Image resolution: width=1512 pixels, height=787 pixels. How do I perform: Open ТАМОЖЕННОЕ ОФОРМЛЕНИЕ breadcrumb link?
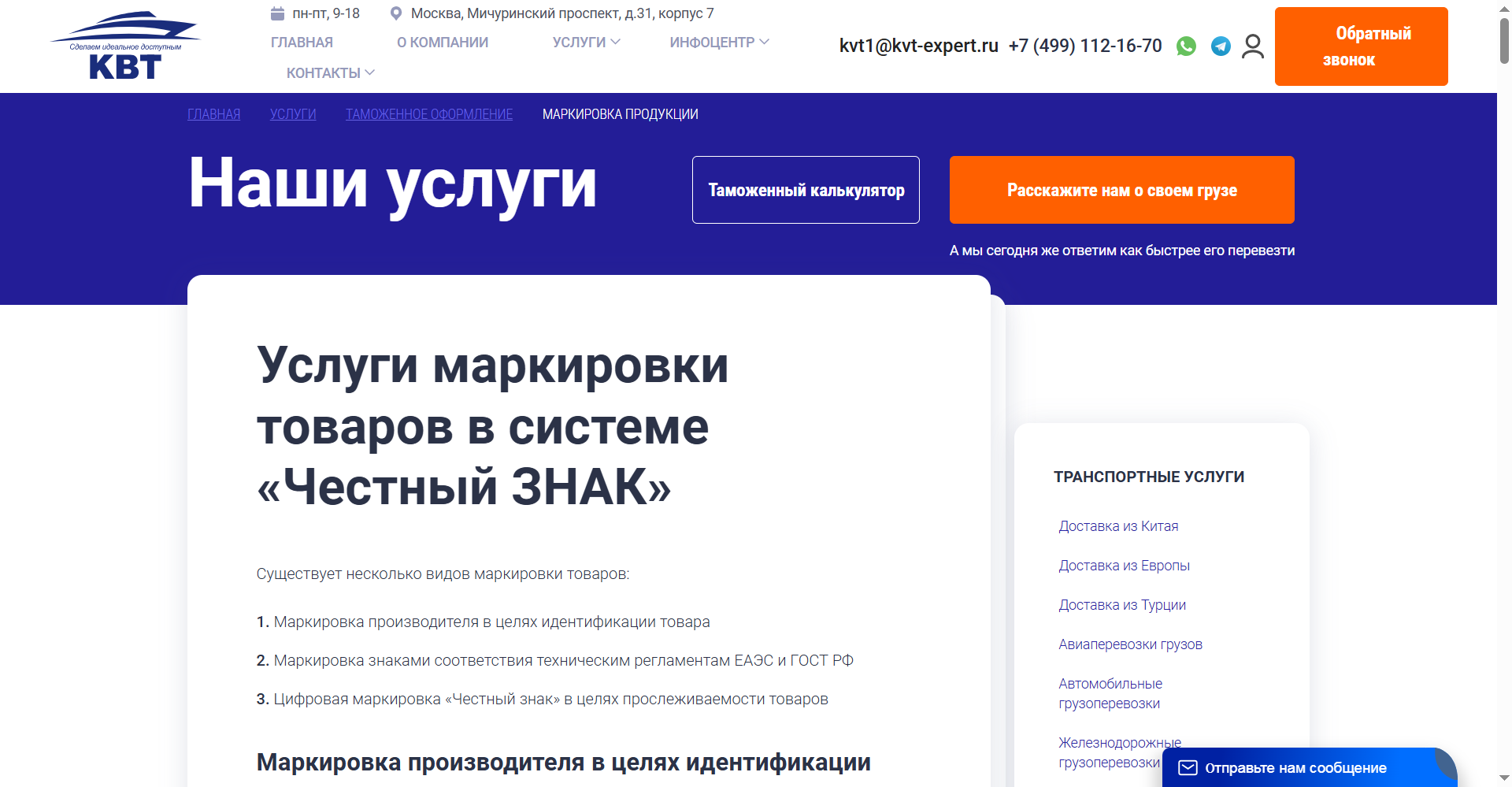(x=428, y=113)
